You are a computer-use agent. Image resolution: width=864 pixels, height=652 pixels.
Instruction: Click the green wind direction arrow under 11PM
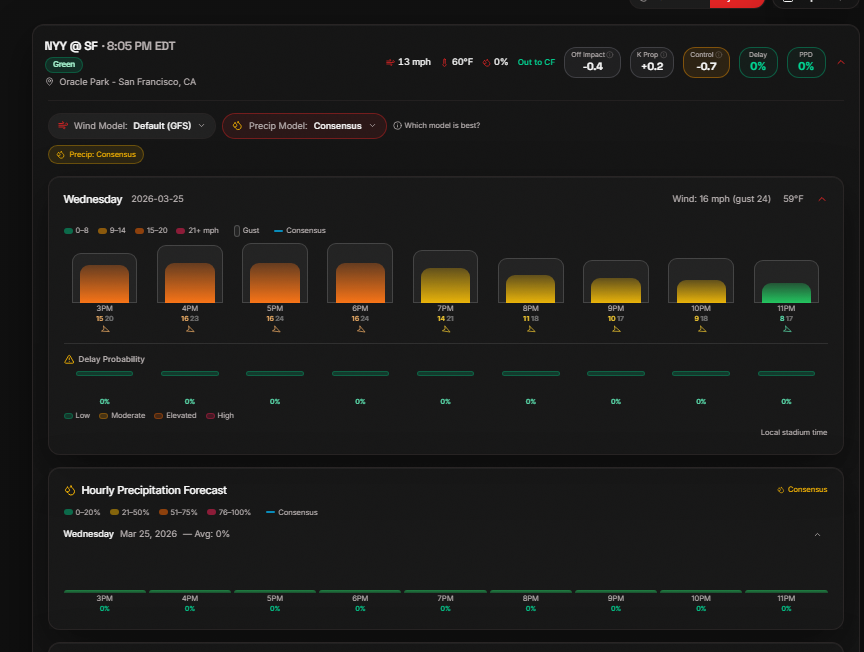[787, 329]
